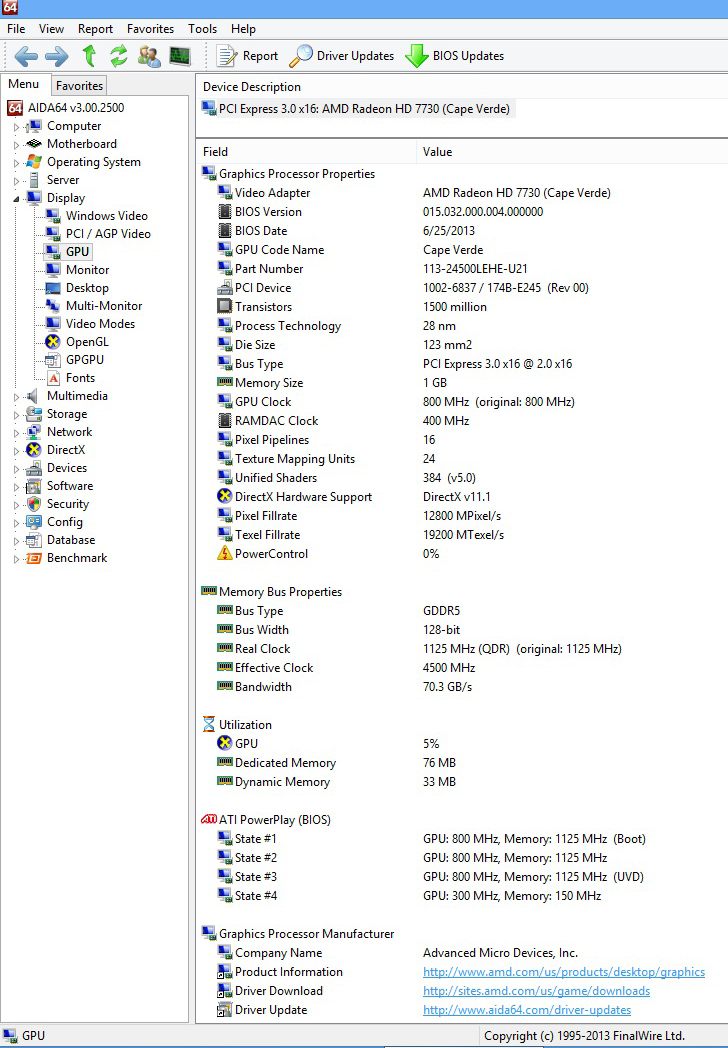Screen dimensions: 728x1048
Task: Click the Forward arrow toolbar icon
Action: click(57, 56)
